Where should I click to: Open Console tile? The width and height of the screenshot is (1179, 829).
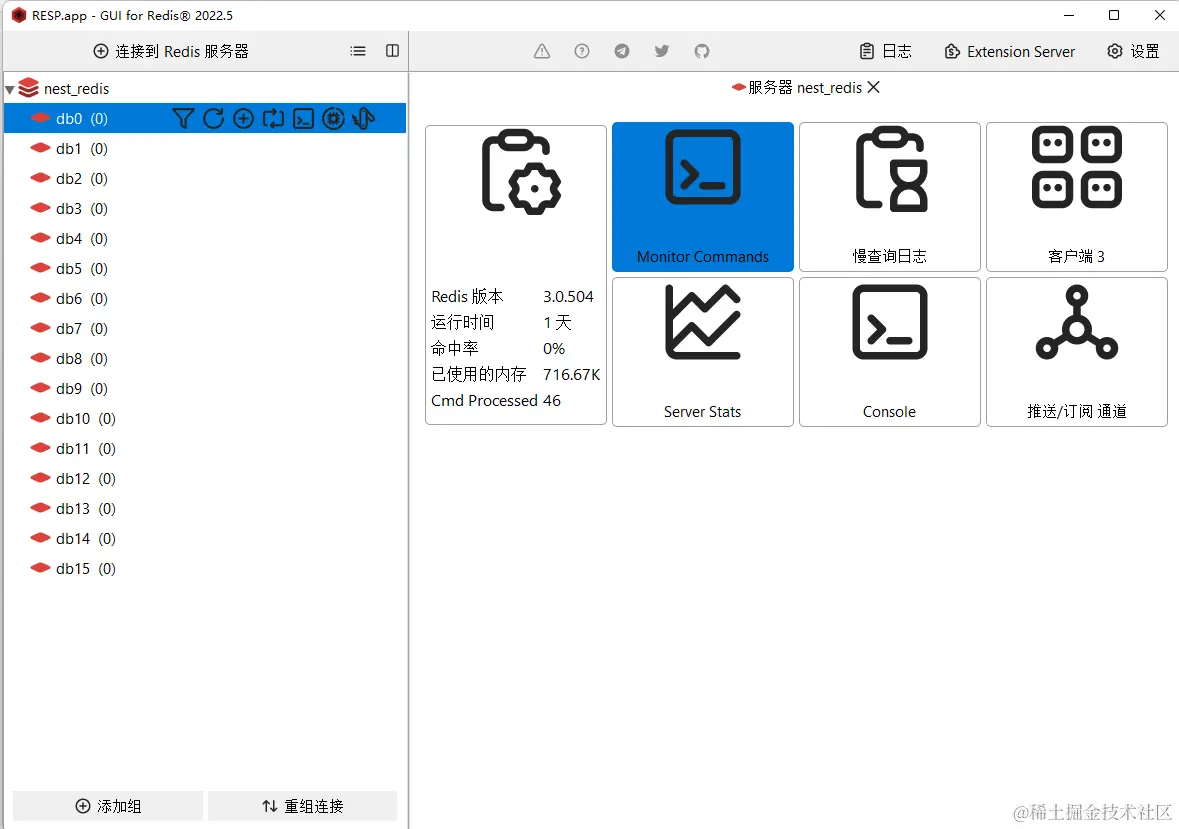coord(890,352)
